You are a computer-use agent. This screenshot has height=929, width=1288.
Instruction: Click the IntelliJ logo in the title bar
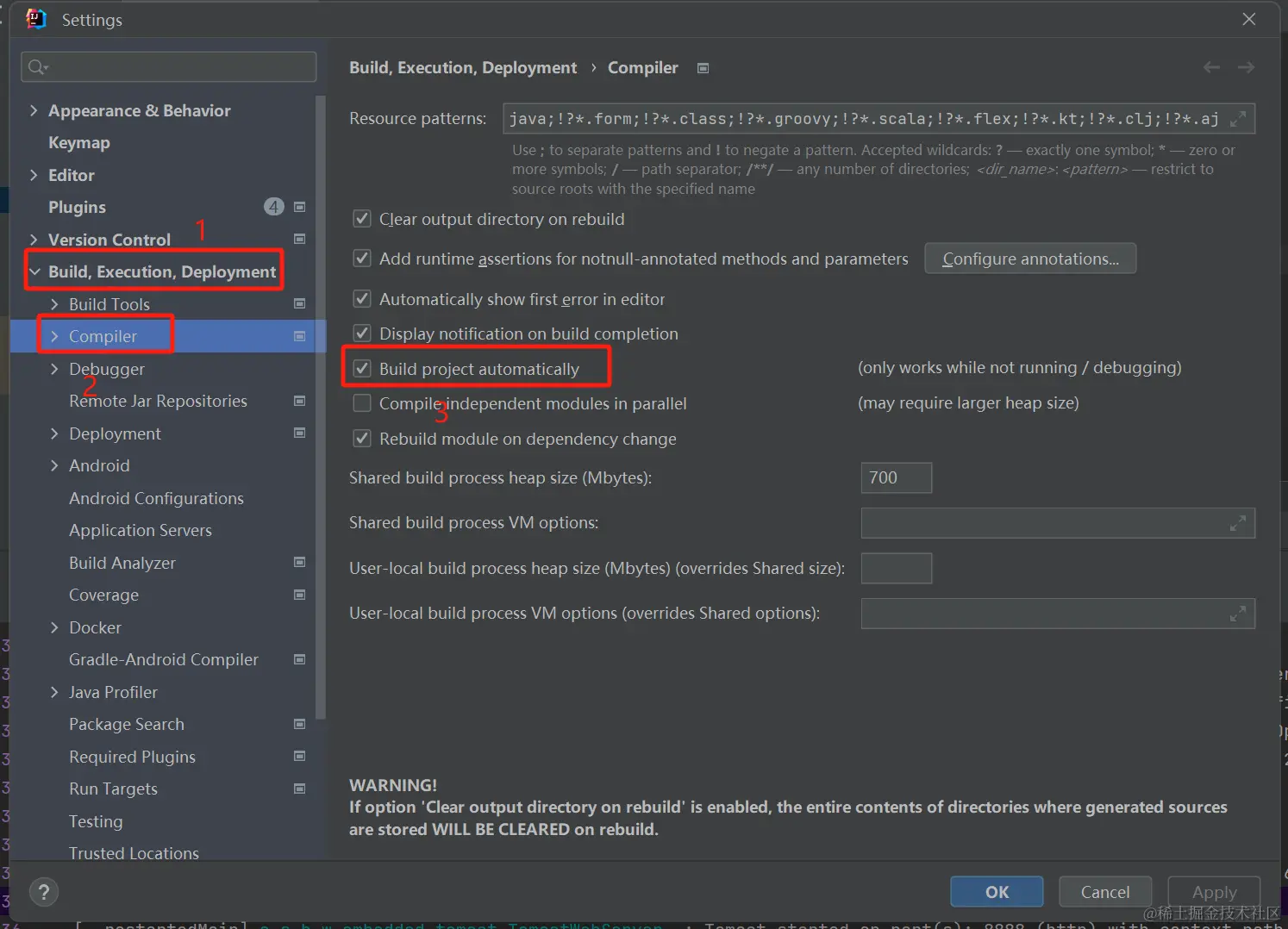pos(35,19)
